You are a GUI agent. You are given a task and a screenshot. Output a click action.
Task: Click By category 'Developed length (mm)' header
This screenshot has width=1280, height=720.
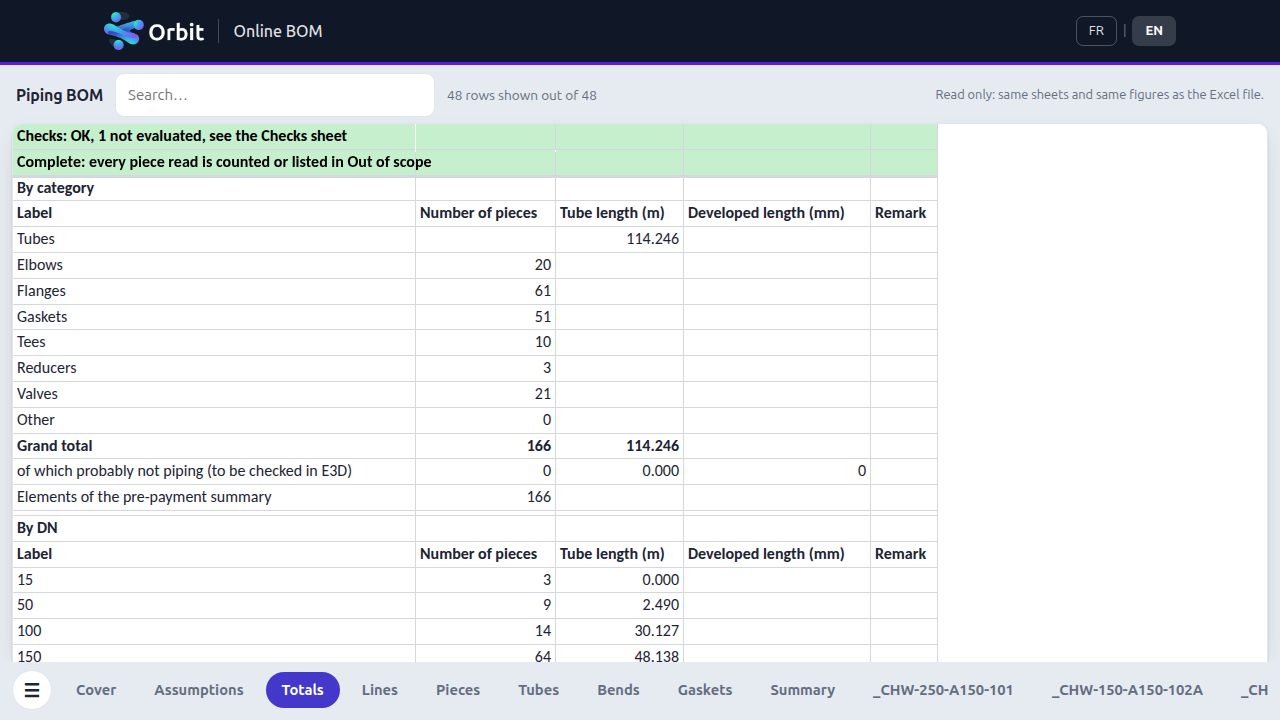pos(766,213)
